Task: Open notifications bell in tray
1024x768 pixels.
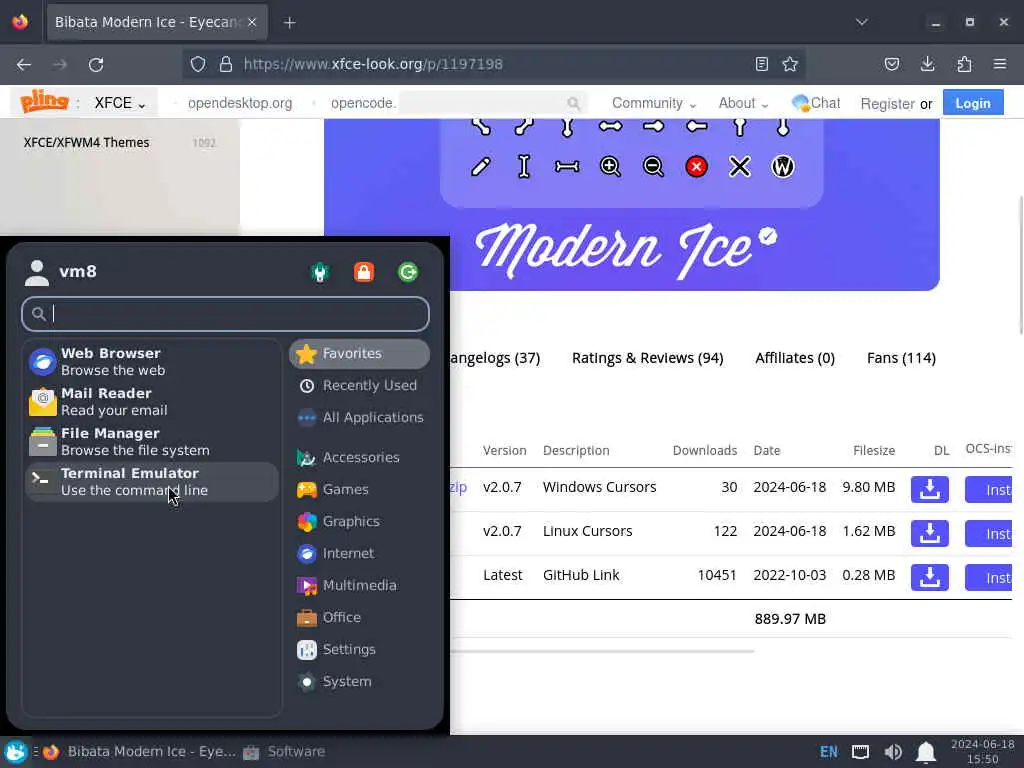Action: pos(925,752)
